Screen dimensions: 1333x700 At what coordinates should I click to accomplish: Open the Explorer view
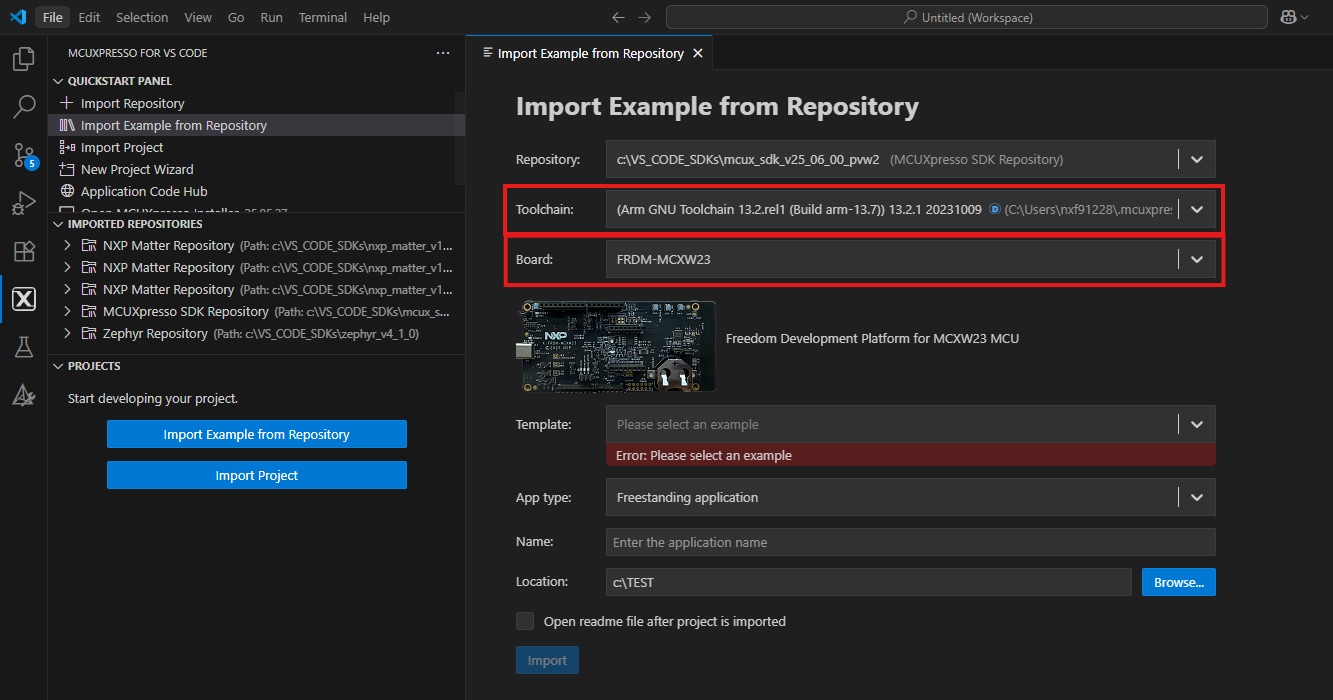point(23,59)
